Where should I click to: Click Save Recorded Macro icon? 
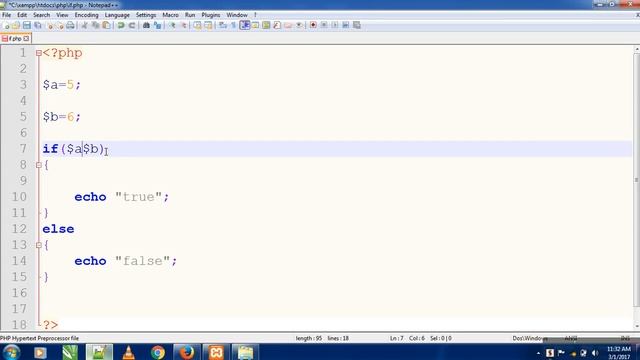tap(357, 25)
